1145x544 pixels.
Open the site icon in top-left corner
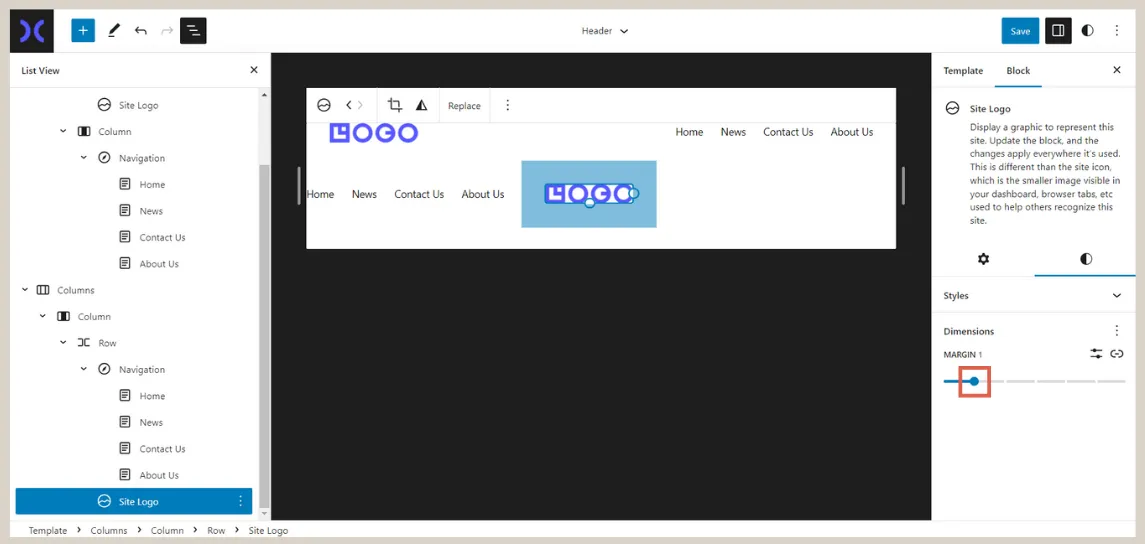tap(32, 31)
